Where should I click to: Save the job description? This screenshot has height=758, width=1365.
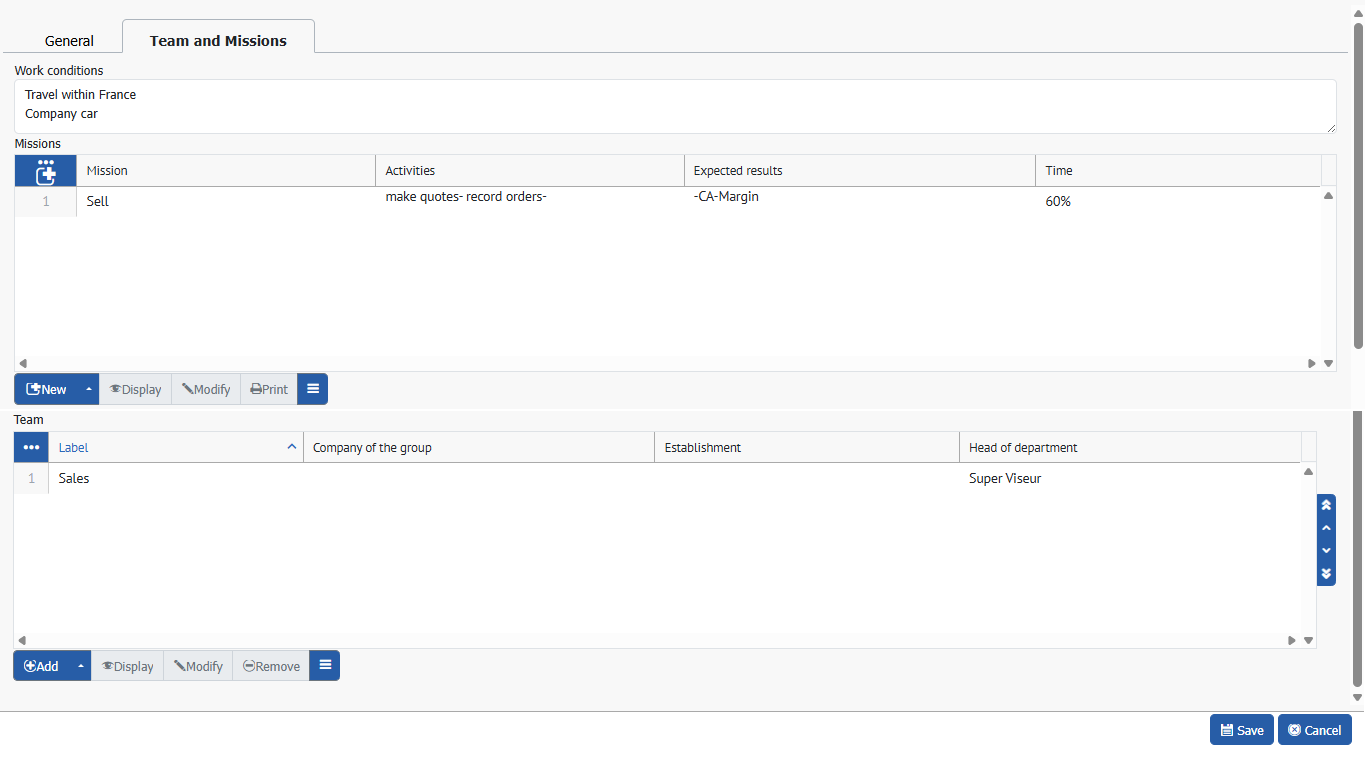[x=1241, y=730]
